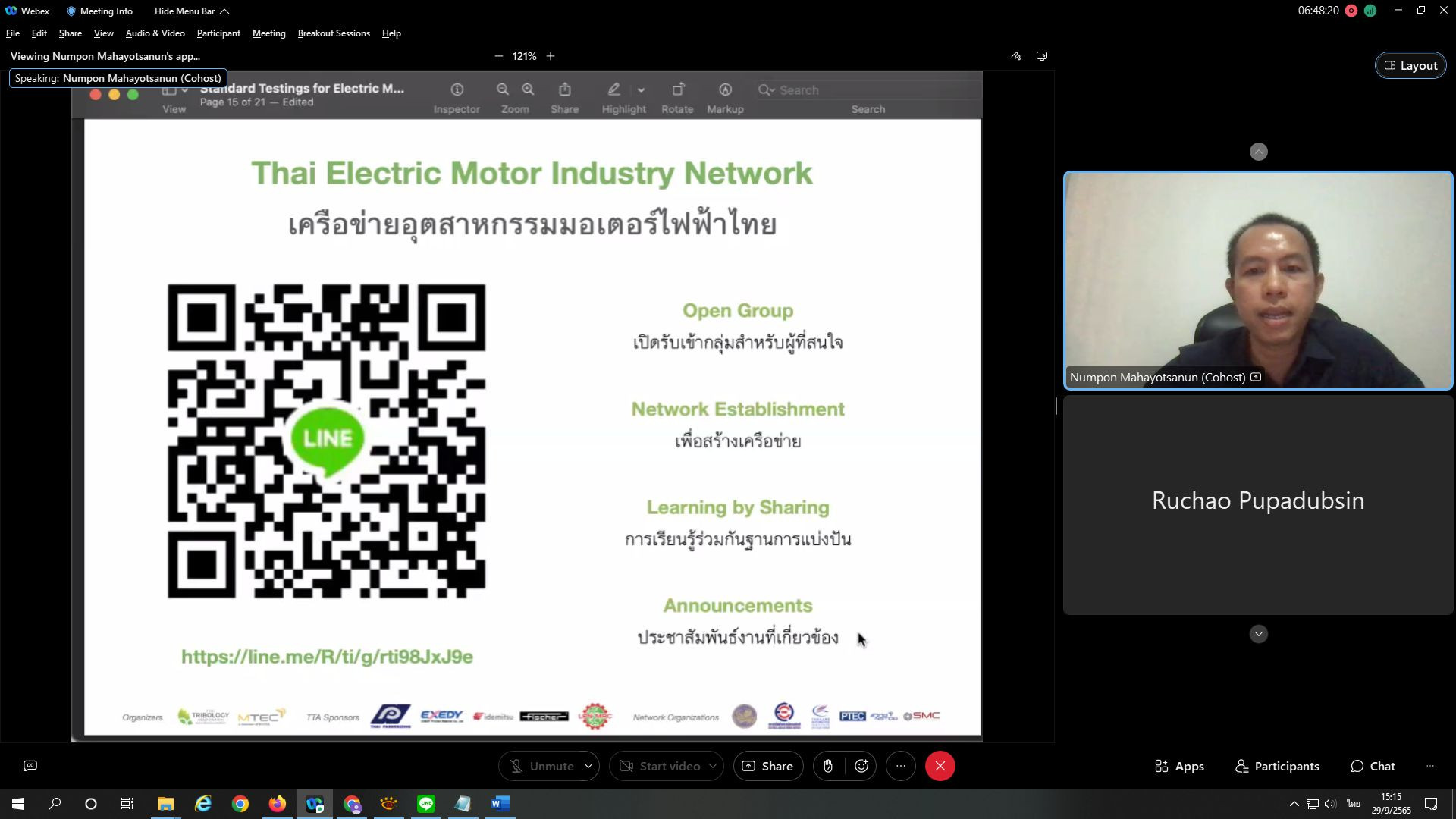Viewport: 1456px width, 819px height.
Task: Click the Rotate icon in Preview toolbar
Action: click(678, 89)
